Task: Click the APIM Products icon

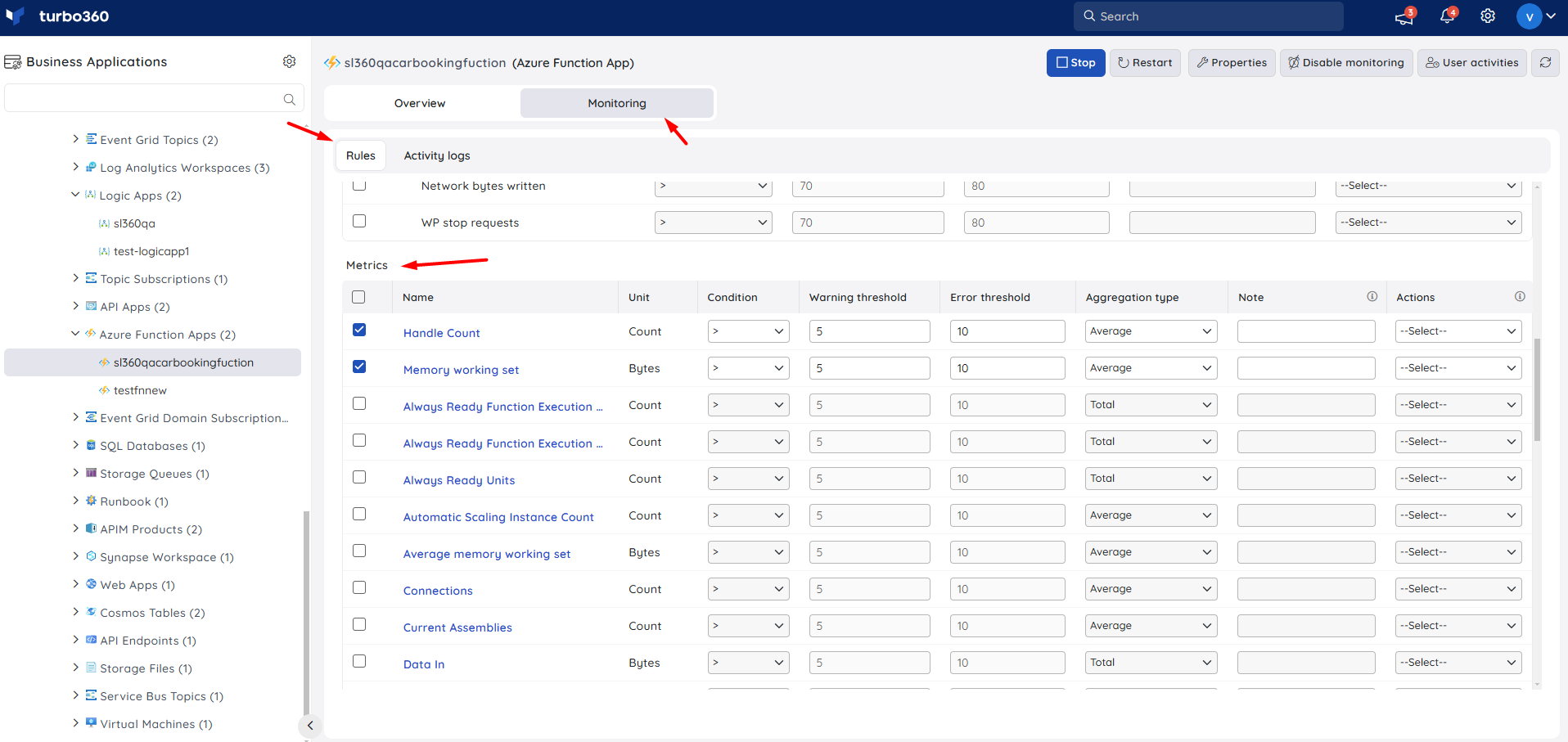Action: pyautogui.click(x=92, y=528)
